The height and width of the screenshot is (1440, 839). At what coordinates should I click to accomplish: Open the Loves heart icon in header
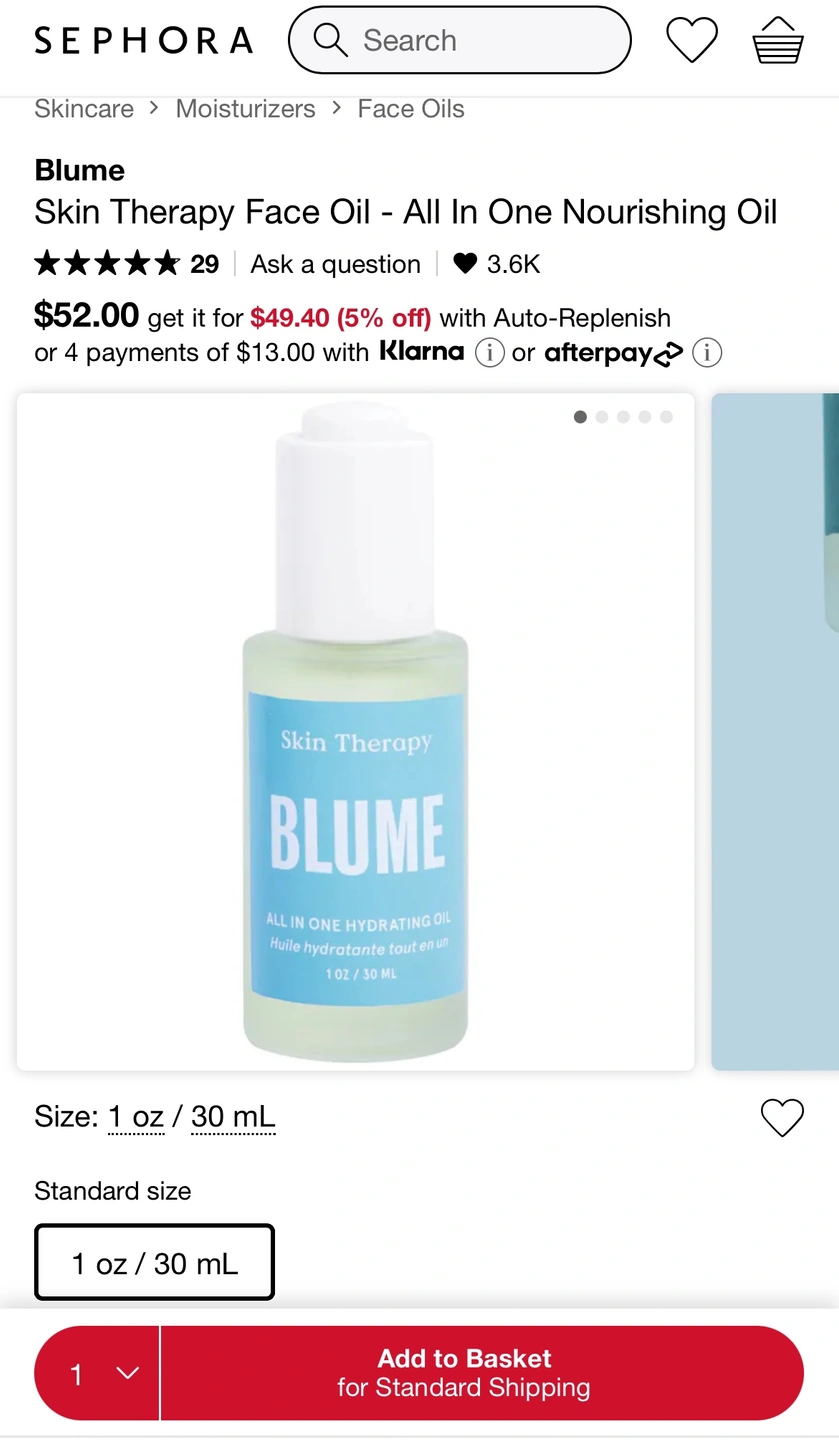point(692,41)
